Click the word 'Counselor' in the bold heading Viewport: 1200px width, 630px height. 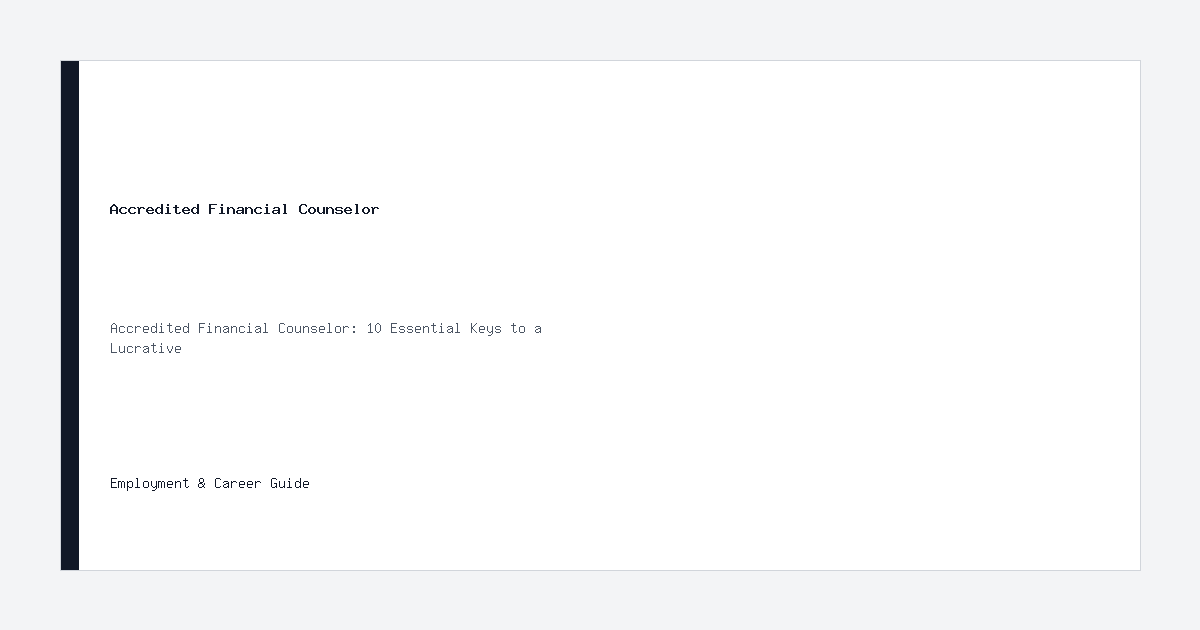pos(339,209)
